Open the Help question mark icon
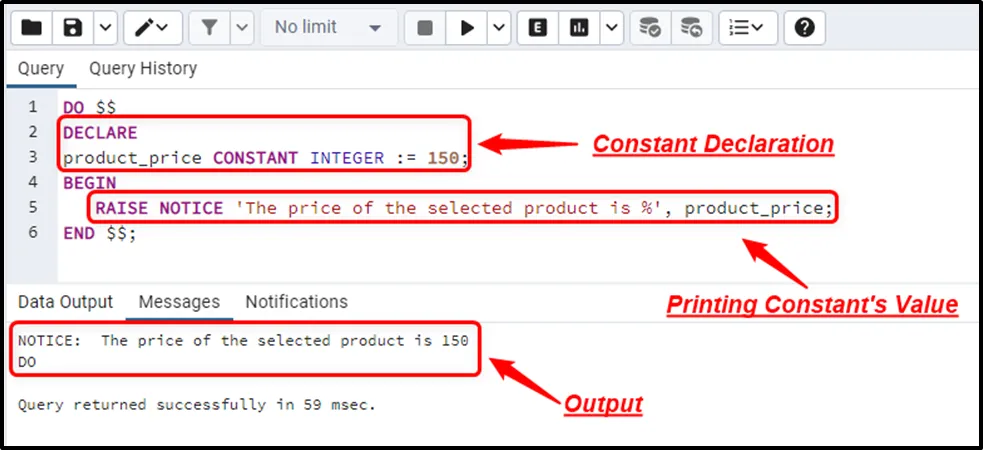Screen dimensions: 983x450 (x=804, y=28)
